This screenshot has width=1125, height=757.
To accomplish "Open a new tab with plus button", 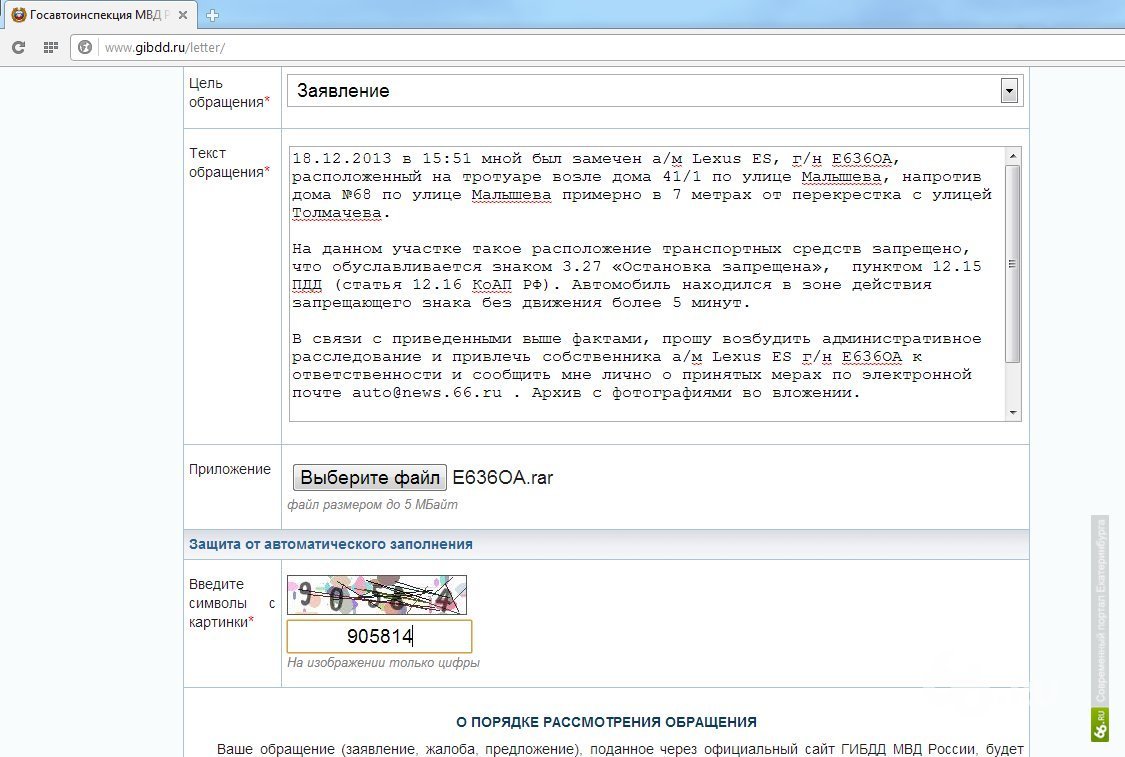I will pyautogui.click(x=212, y=15).
